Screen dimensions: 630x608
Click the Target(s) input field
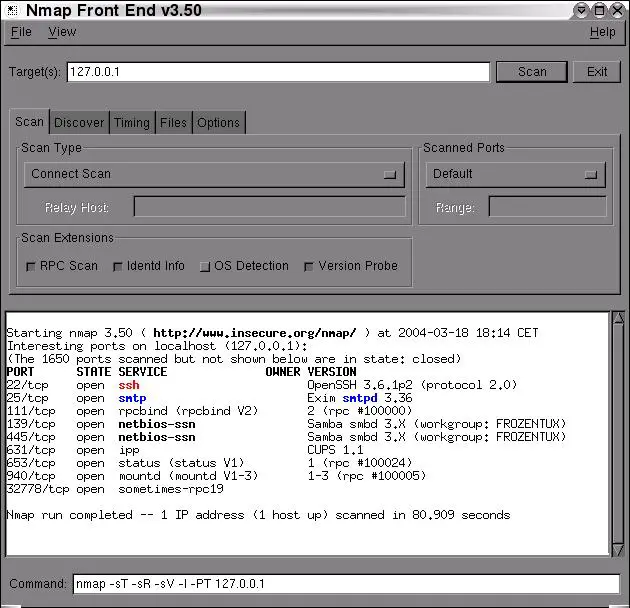[x=279, y=72]
